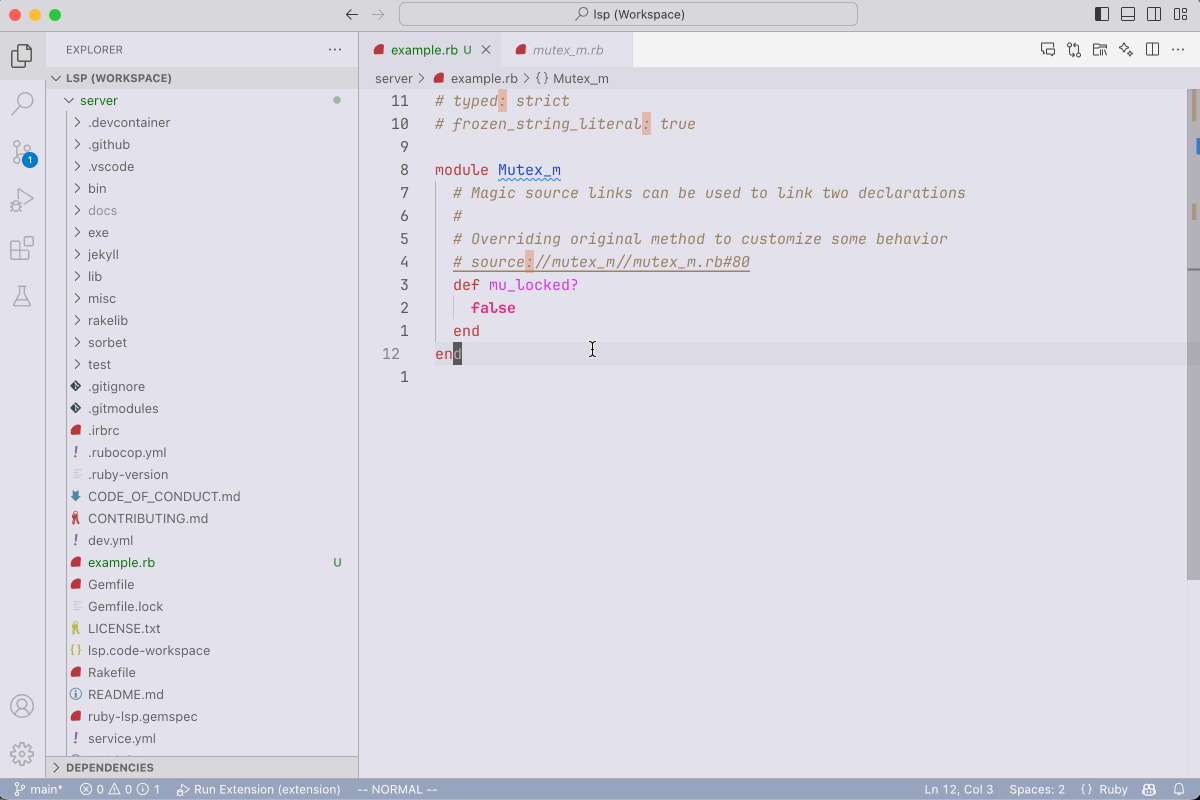The image size is (1200, 800).
Task: Switch to the example.rb tab
Action: pos(430,50)
